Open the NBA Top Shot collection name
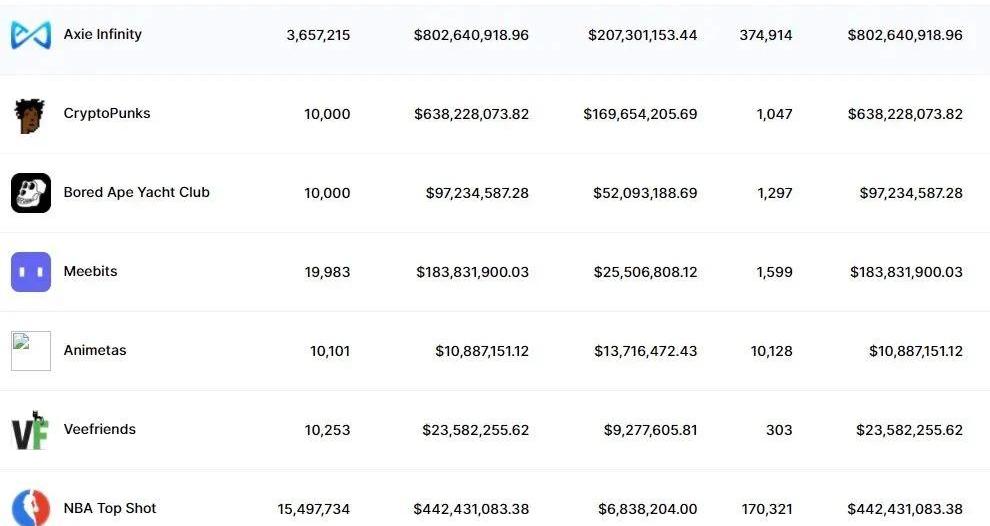990x526 pixels. (110, 508)
